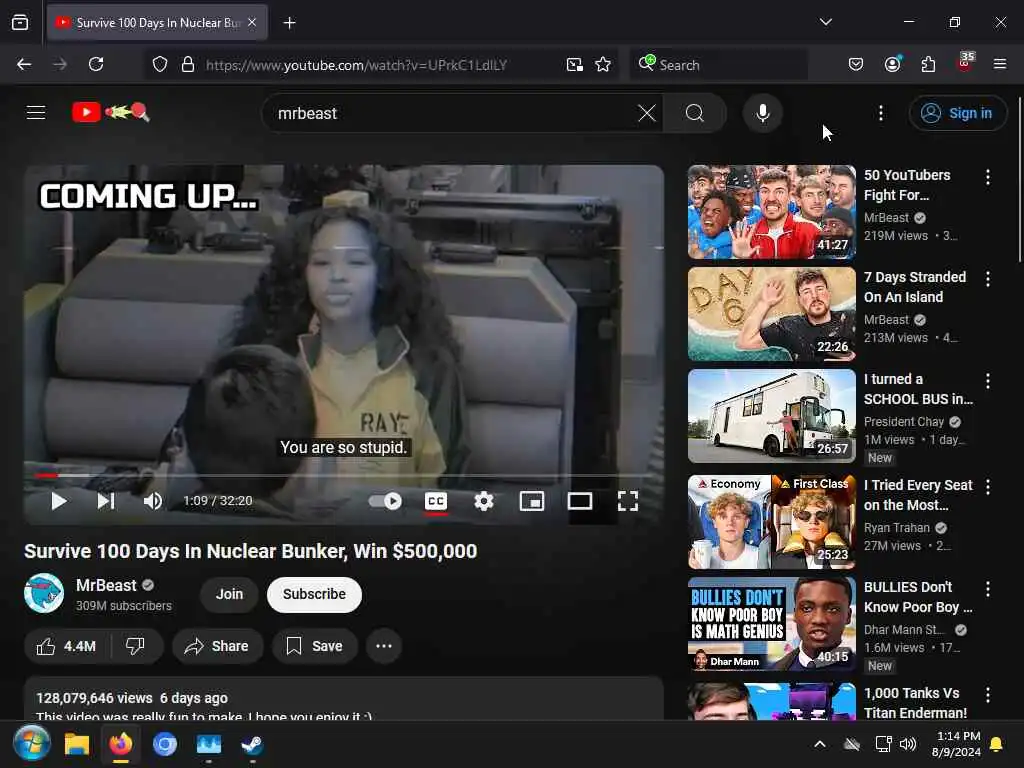Launch Steam from taskbar
The image size is (1024, 768).
[x=252, y=744]
